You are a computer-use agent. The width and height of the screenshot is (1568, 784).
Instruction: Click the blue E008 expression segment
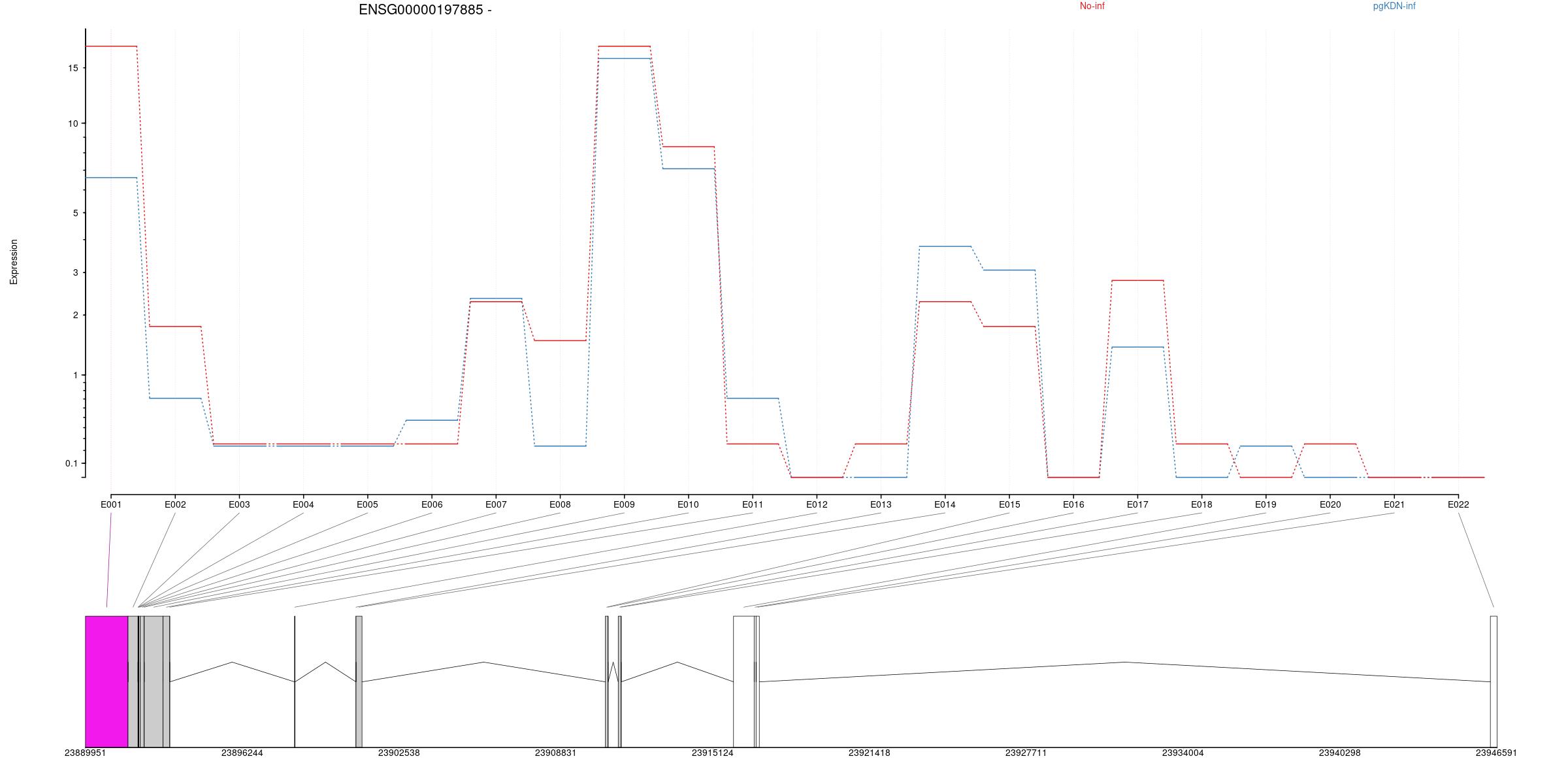pos(560,446)
